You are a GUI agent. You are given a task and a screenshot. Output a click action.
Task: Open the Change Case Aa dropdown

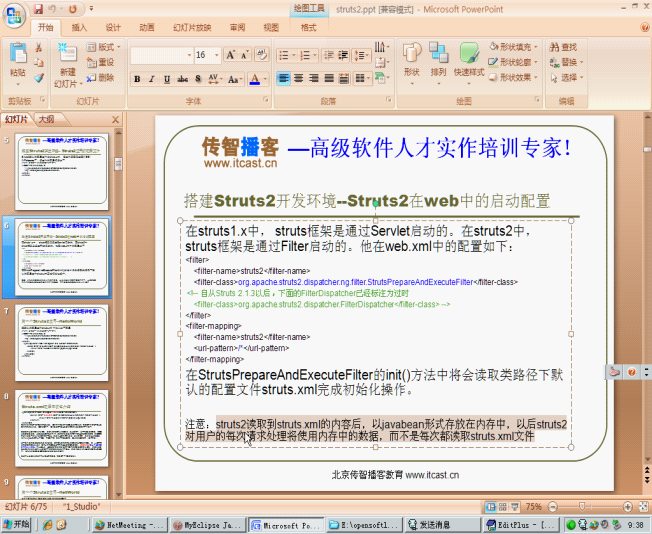click(235, 79)
